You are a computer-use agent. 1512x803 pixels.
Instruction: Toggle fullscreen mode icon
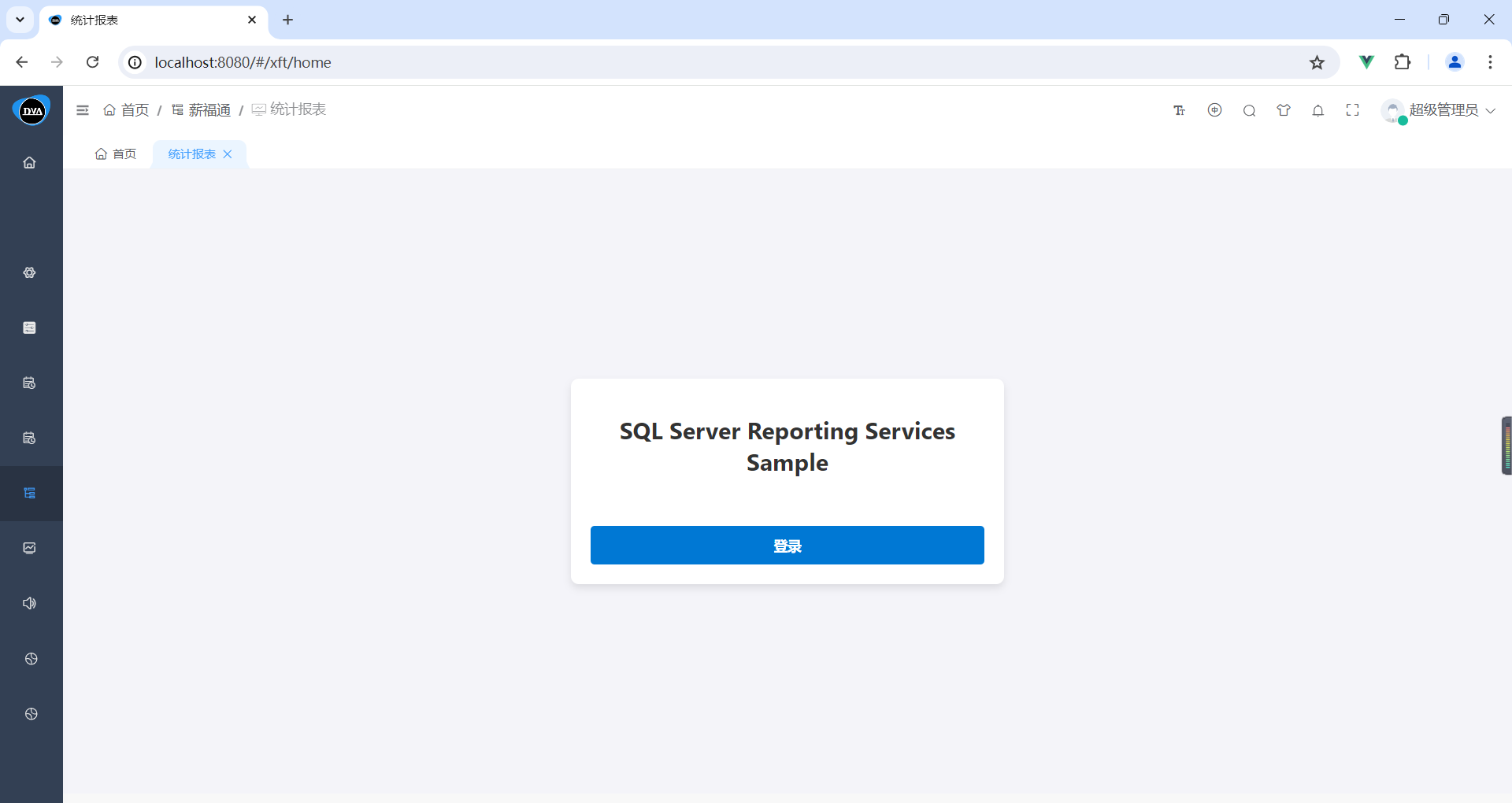click(x=1353, y=110)
